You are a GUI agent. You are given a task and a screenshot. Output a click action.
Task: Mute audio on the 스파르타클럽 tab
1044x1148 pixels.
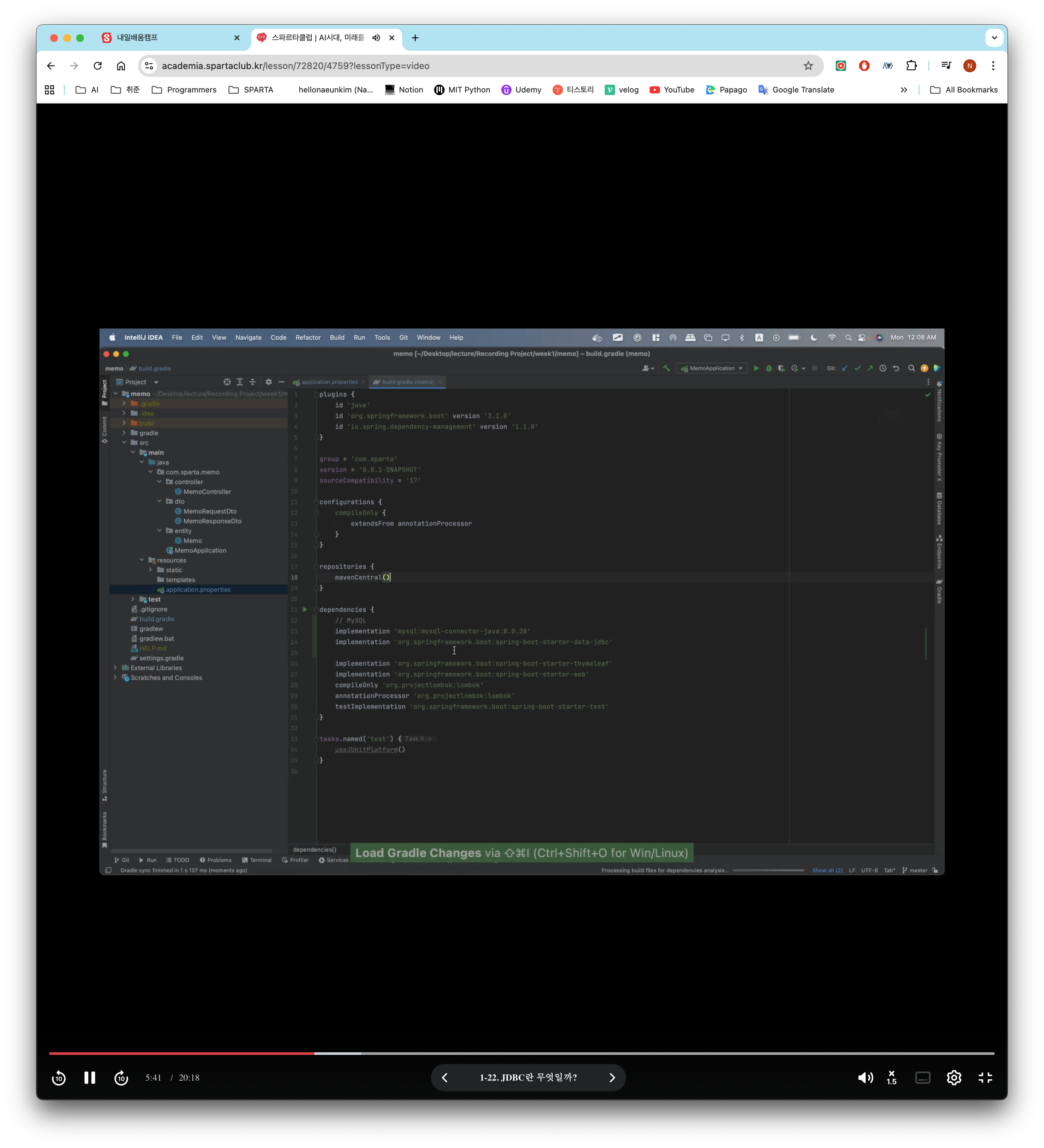376,37
